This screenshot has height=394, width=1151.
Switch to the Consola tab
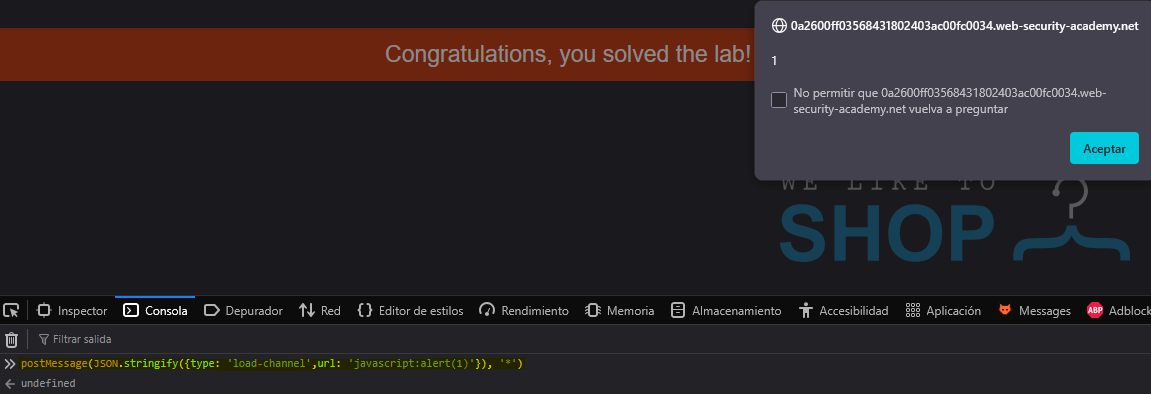[x=155, y=310]
